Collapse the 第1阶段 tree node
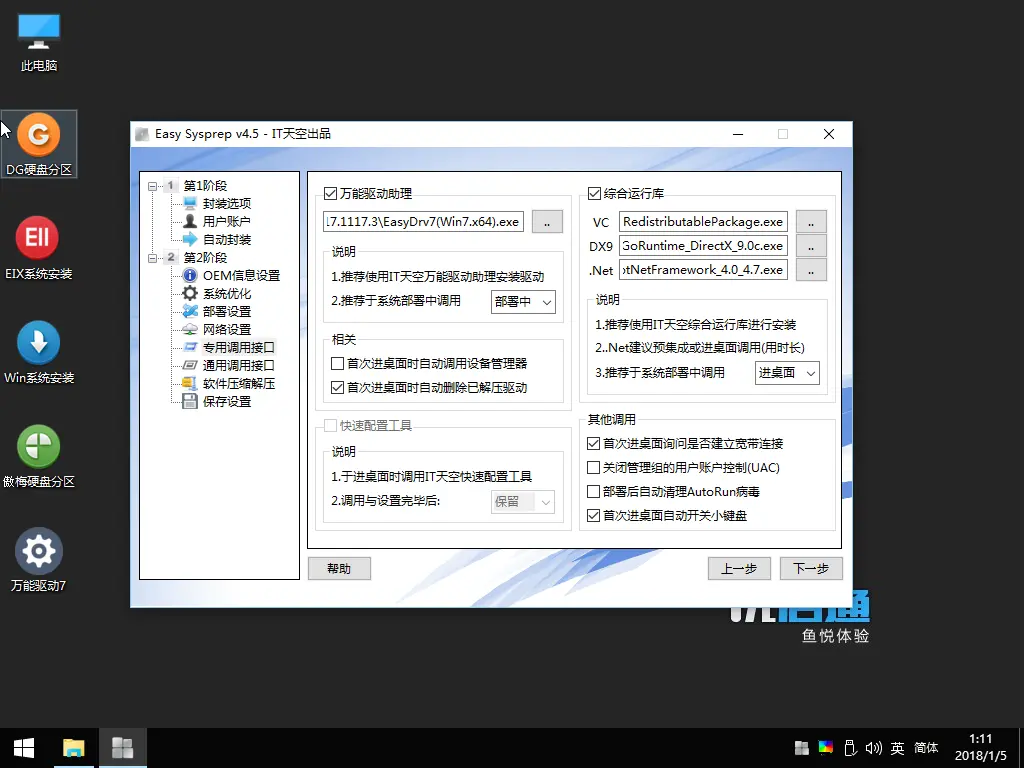This screenshot has height=768, width=1024. point(152,186)
